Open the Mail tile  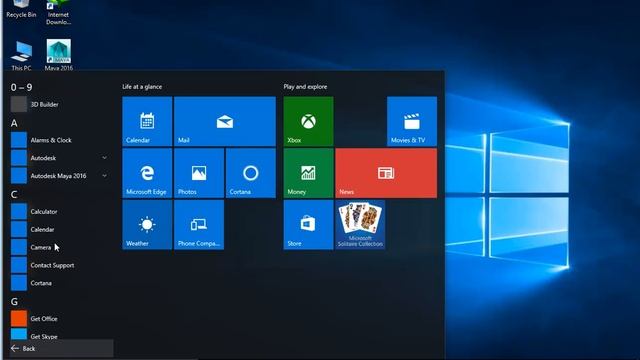tap(225, 121)
